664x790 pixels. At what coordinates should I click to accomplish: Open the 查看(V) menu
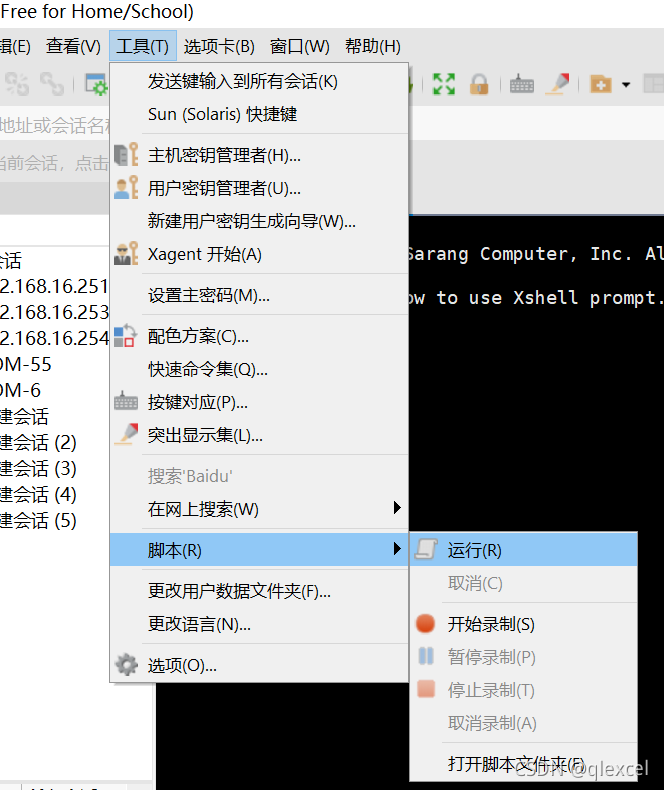74,46
